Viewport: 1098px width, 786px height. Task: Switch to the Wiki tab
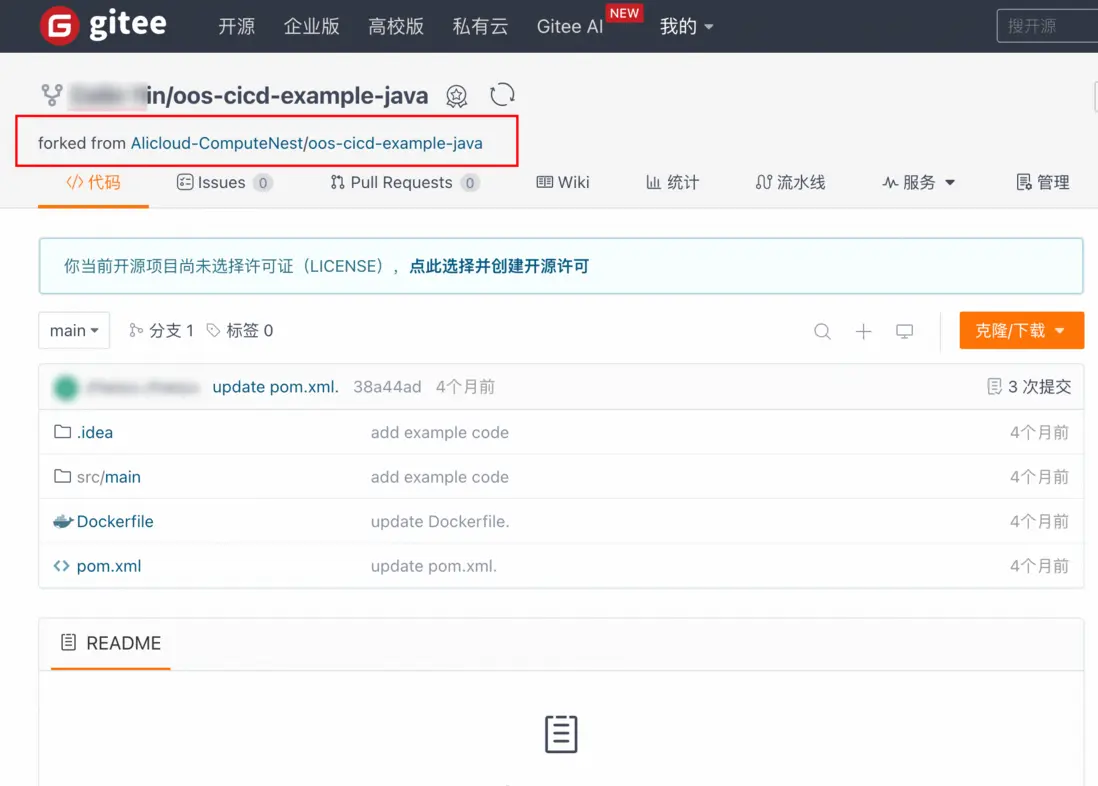point(563,183)
